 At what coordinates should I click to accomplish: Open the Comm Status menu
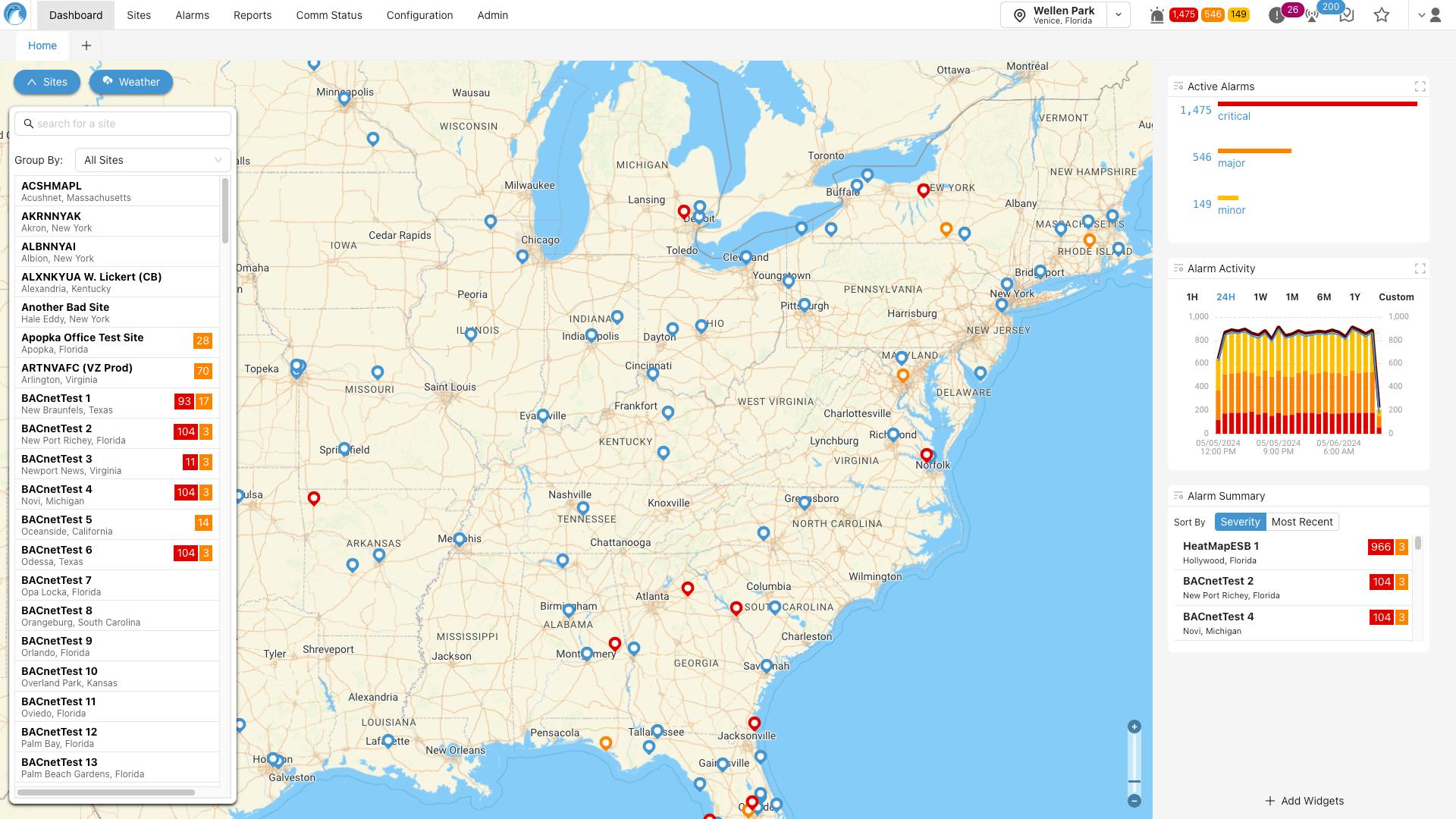point(329,15)
